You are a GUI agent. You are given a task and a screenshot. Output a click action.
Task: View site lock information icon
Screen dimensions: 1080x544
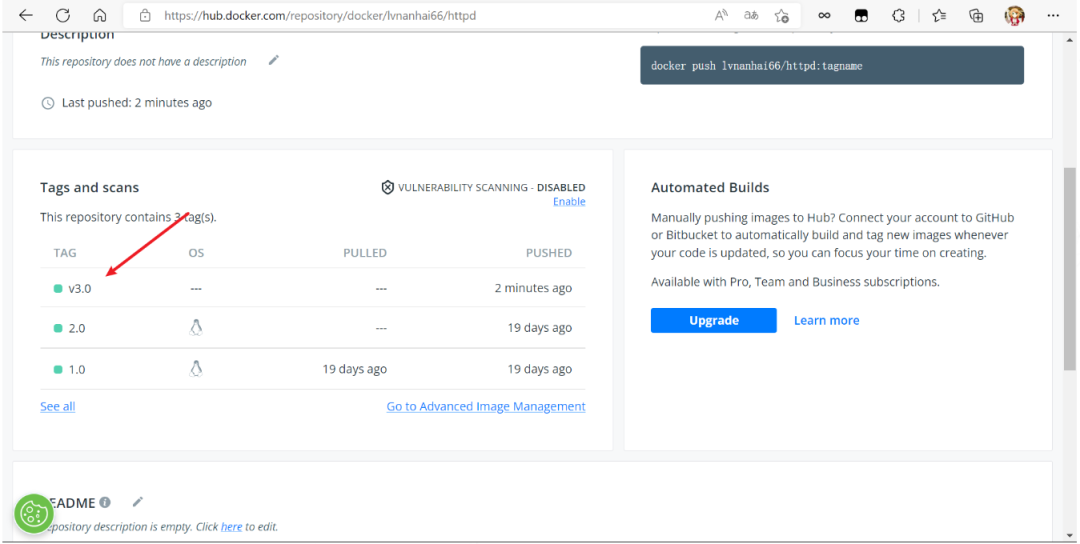pos(145,15)
